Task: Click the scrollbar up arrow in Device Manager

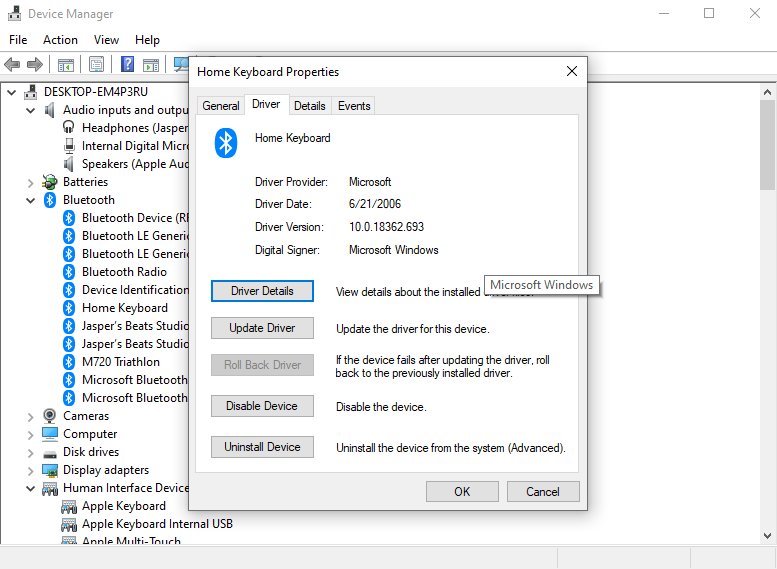Action: pyautogui.click(x=767, y=92)
